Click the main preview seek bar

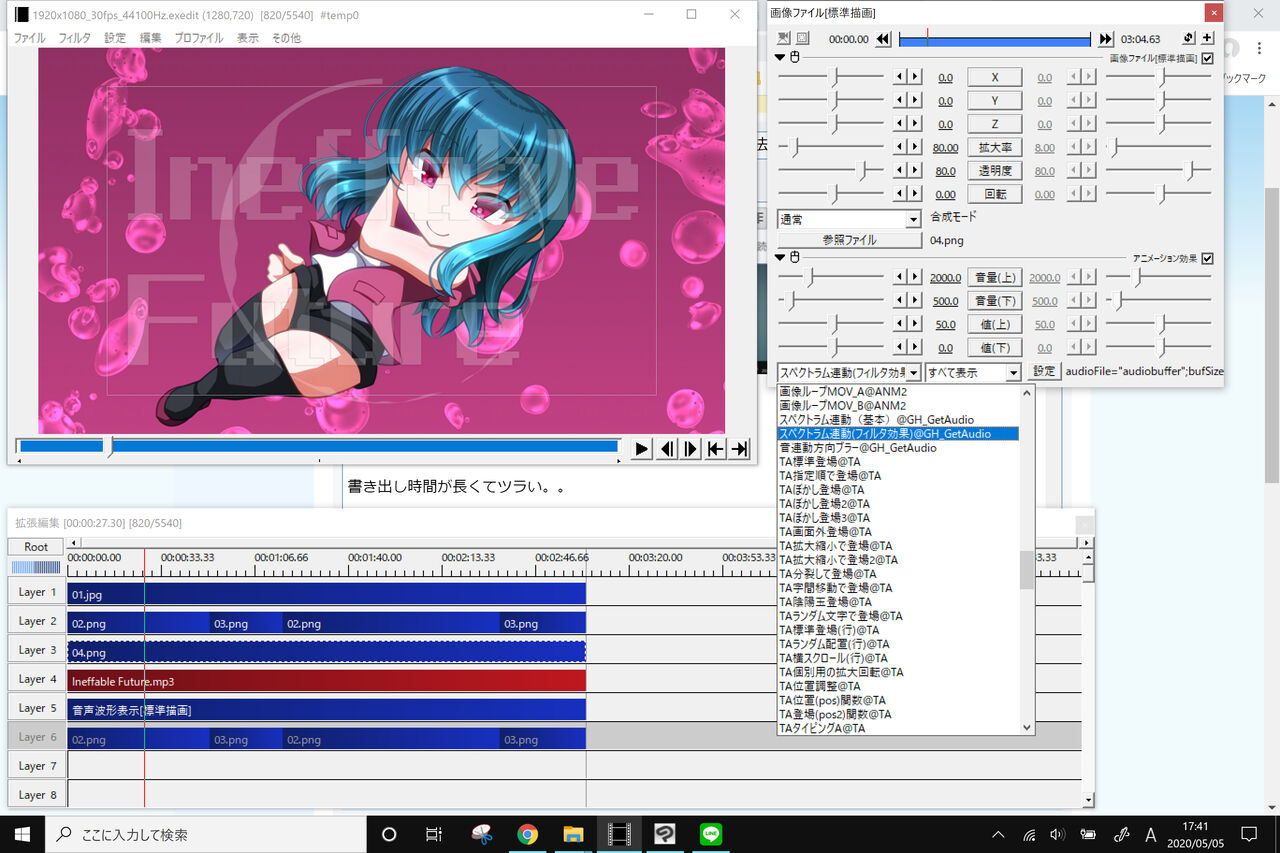[x=318, y=446]
